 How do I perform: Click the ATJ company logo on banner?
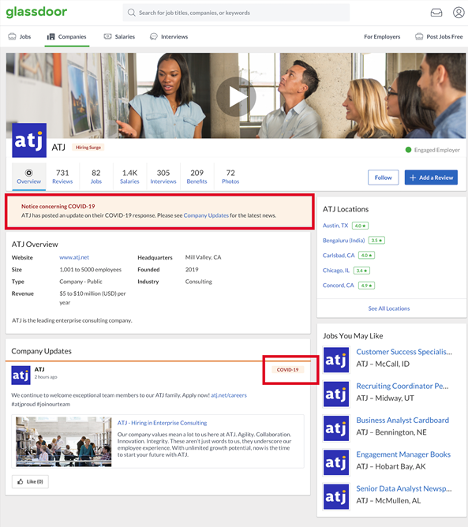click(29, 140)
